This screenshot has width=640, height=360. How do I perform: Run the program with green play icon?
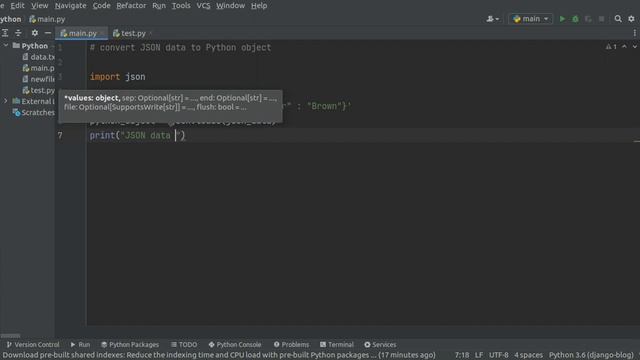[x=562, y=19]
